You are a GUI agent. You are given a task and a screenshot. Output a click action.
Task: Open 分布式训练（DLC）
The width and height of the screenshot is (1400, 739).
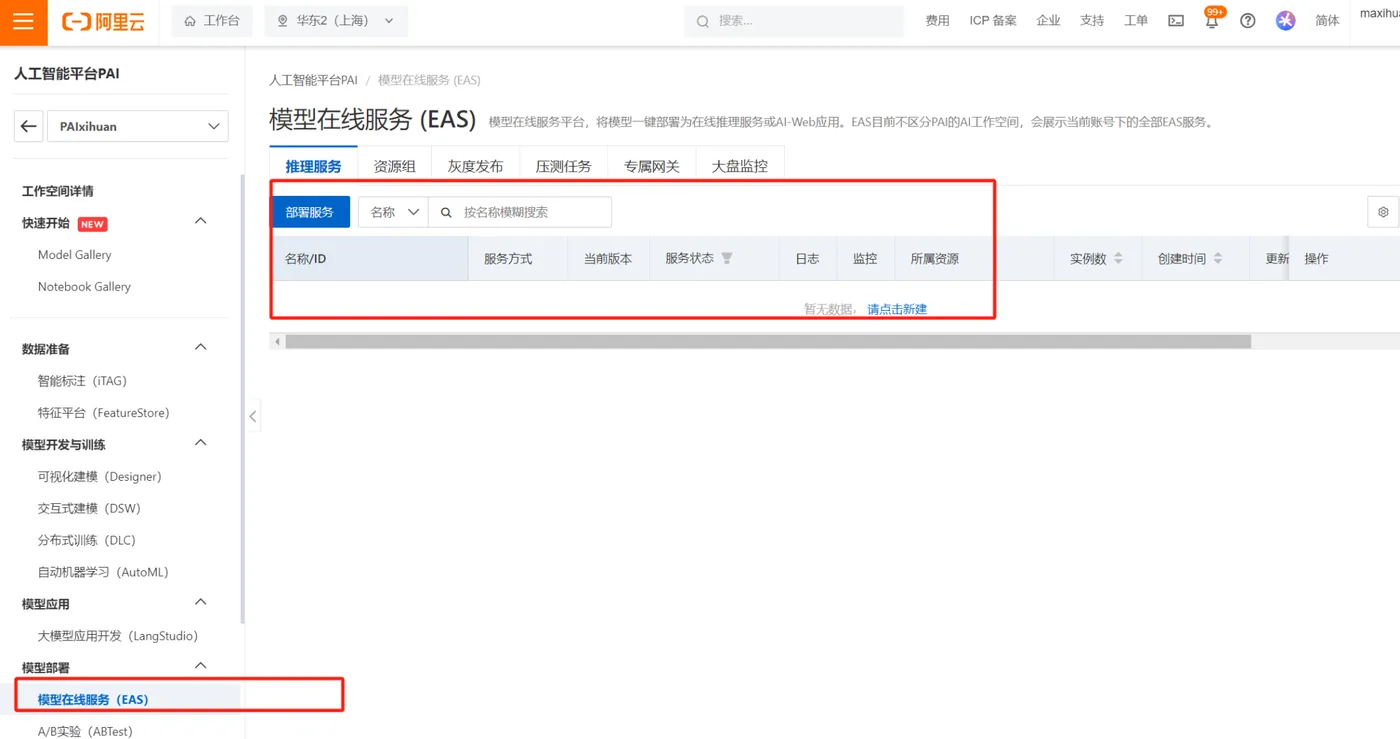(87, 541)
